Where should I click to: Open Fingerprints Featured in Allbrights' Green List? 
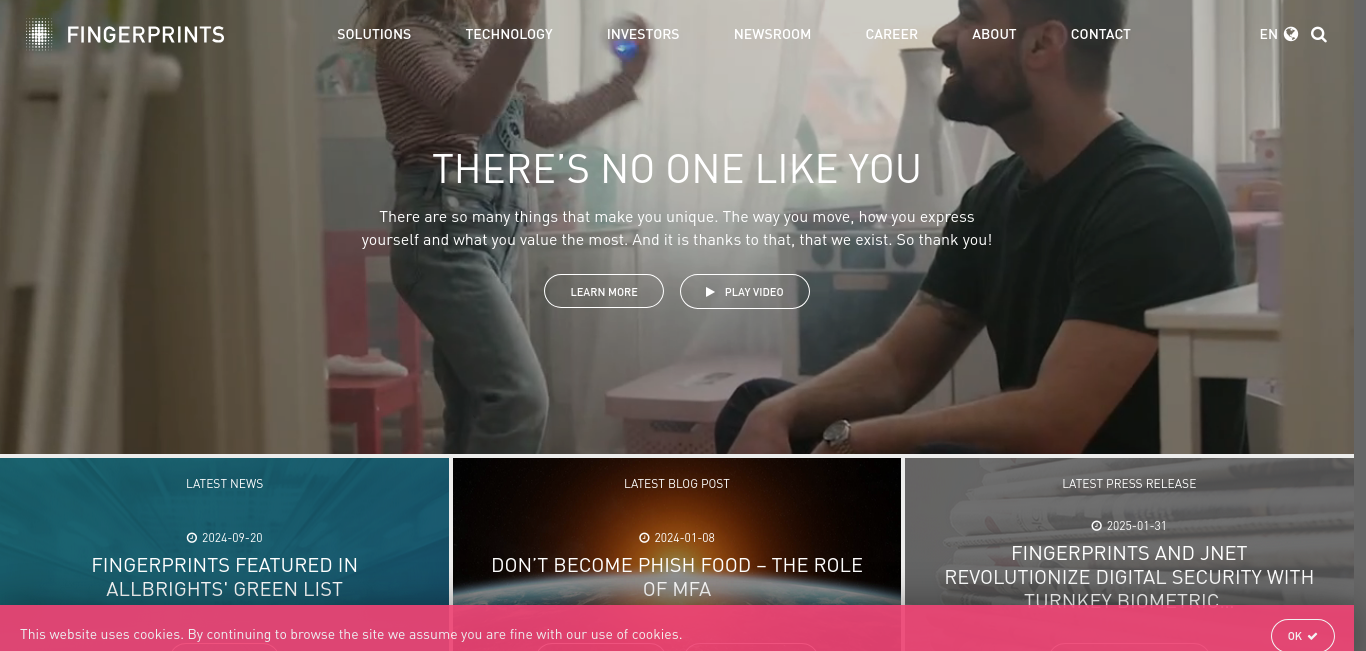click(x=225, y=577)
